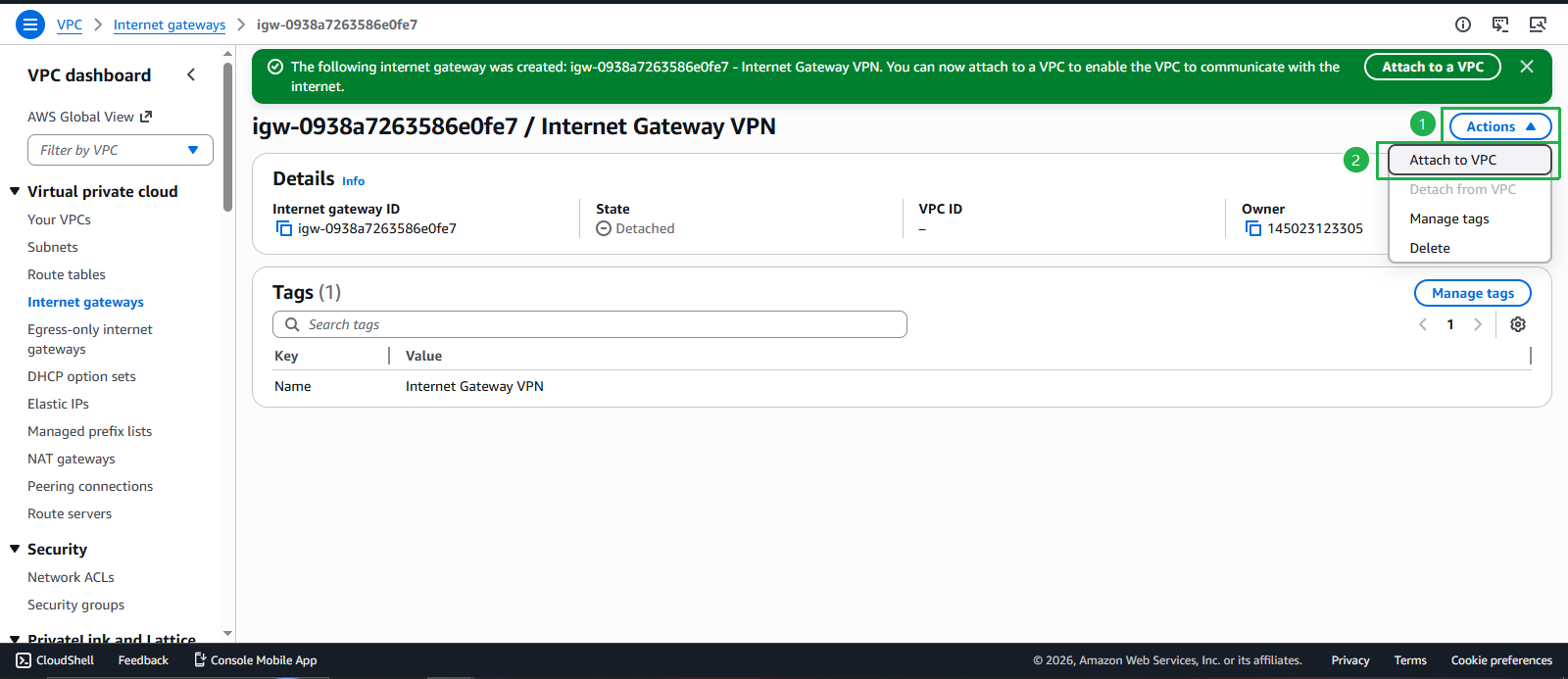The height and width of the screenshot is (679, 1568).
Task: Click the info circle icon in top bar
Action: 1463,24
